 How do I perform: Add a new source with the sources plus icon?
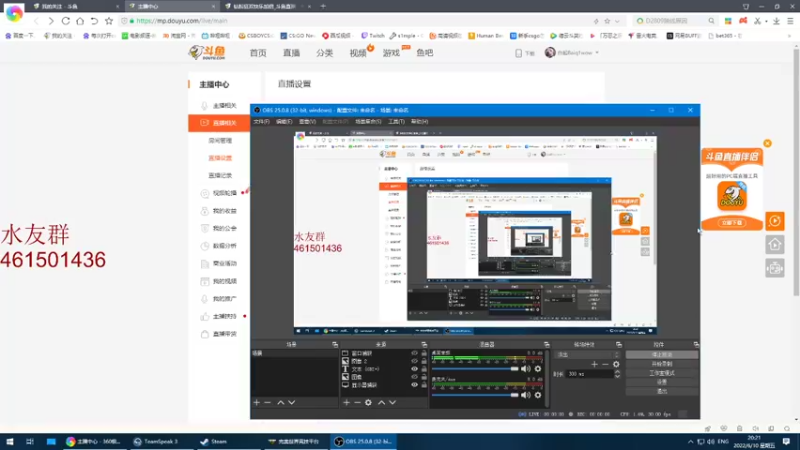click(346, 403)
